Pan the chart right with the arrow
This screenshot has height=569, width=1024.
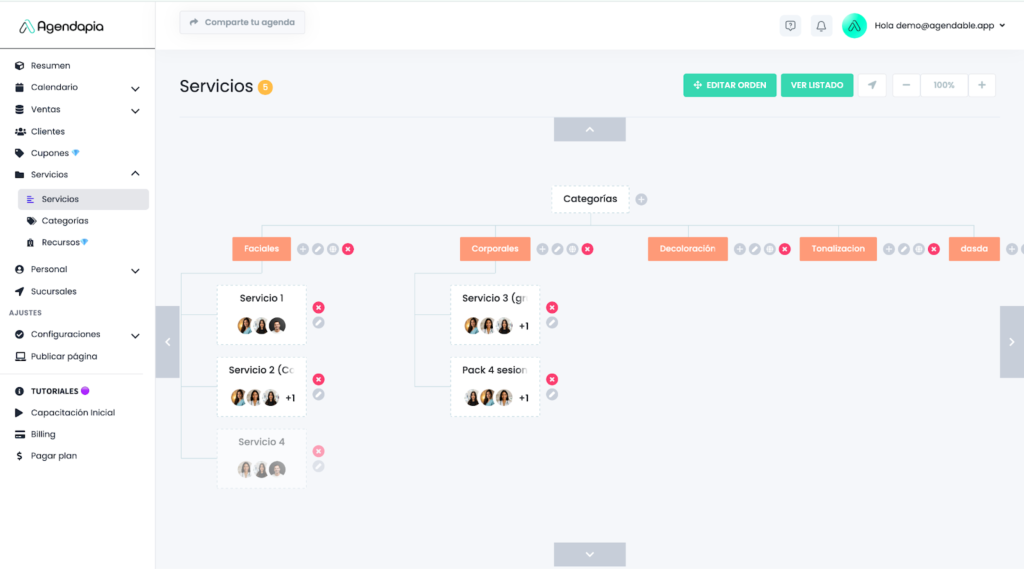[x=1011, y=342]
